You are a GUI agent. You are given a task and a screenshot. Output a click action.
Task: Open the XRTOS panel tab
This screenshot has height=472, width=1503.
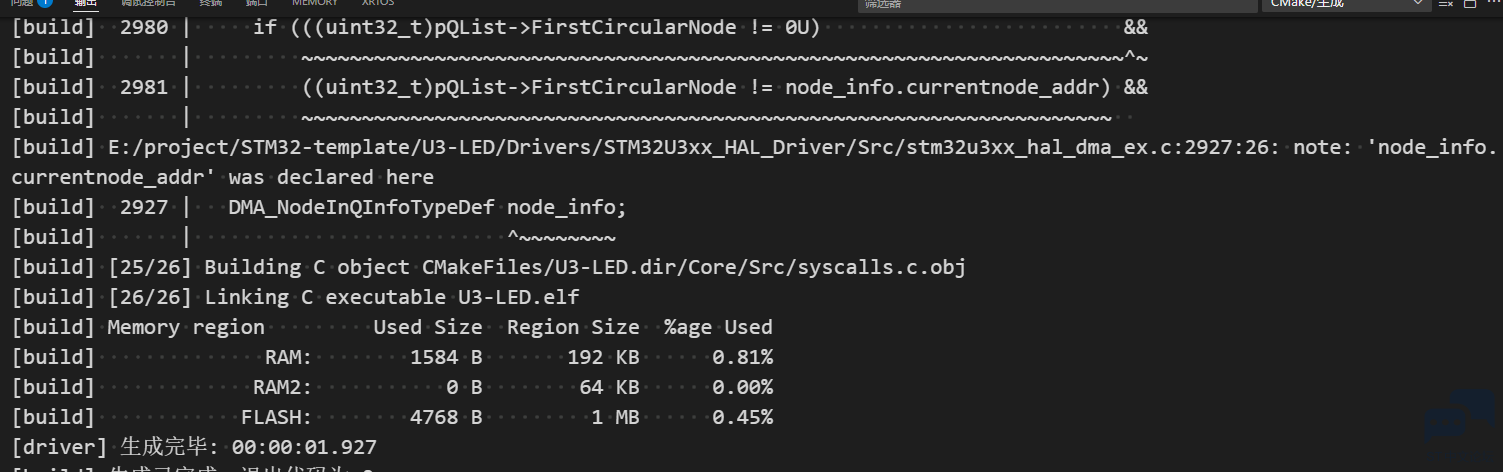[378, 3]
